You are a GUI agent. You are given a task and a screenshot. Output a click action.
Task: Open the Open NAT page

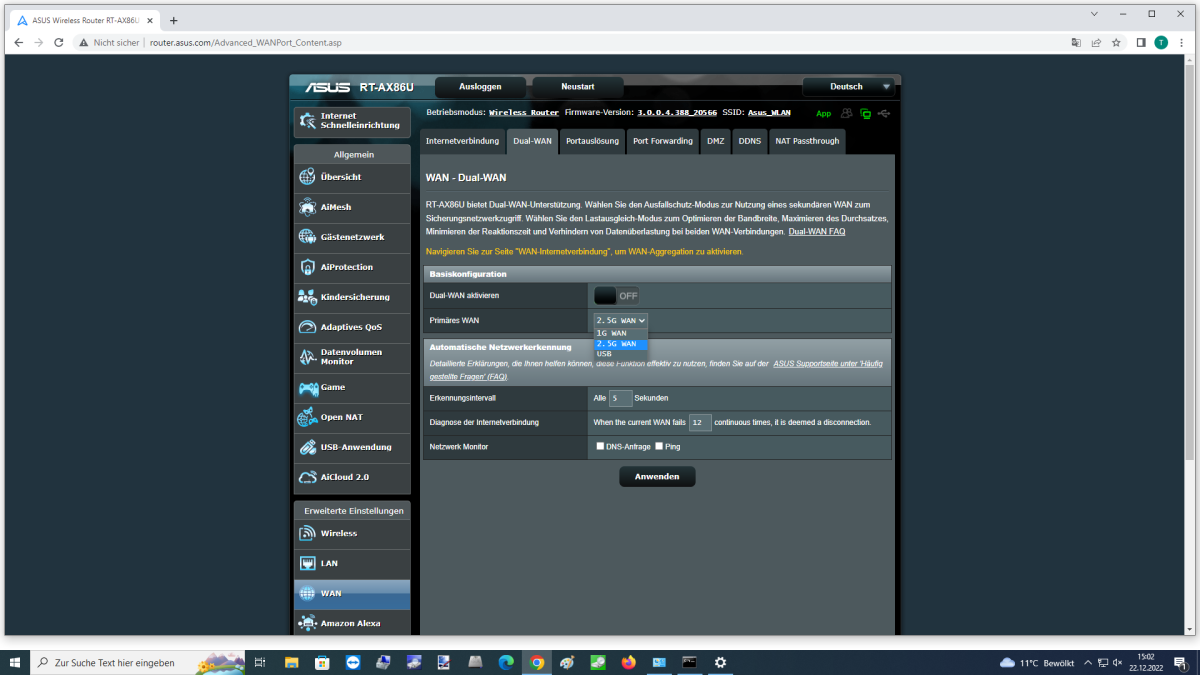coord(352,417)
